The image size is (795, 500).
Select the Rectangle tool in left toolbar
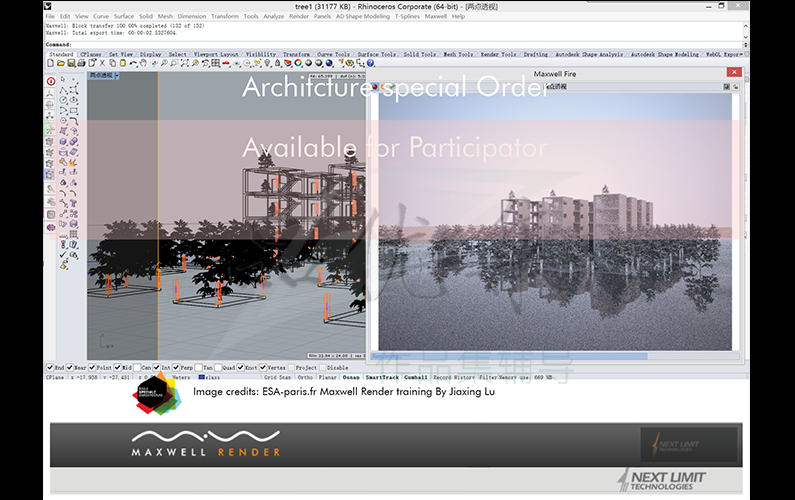[74, 110]
